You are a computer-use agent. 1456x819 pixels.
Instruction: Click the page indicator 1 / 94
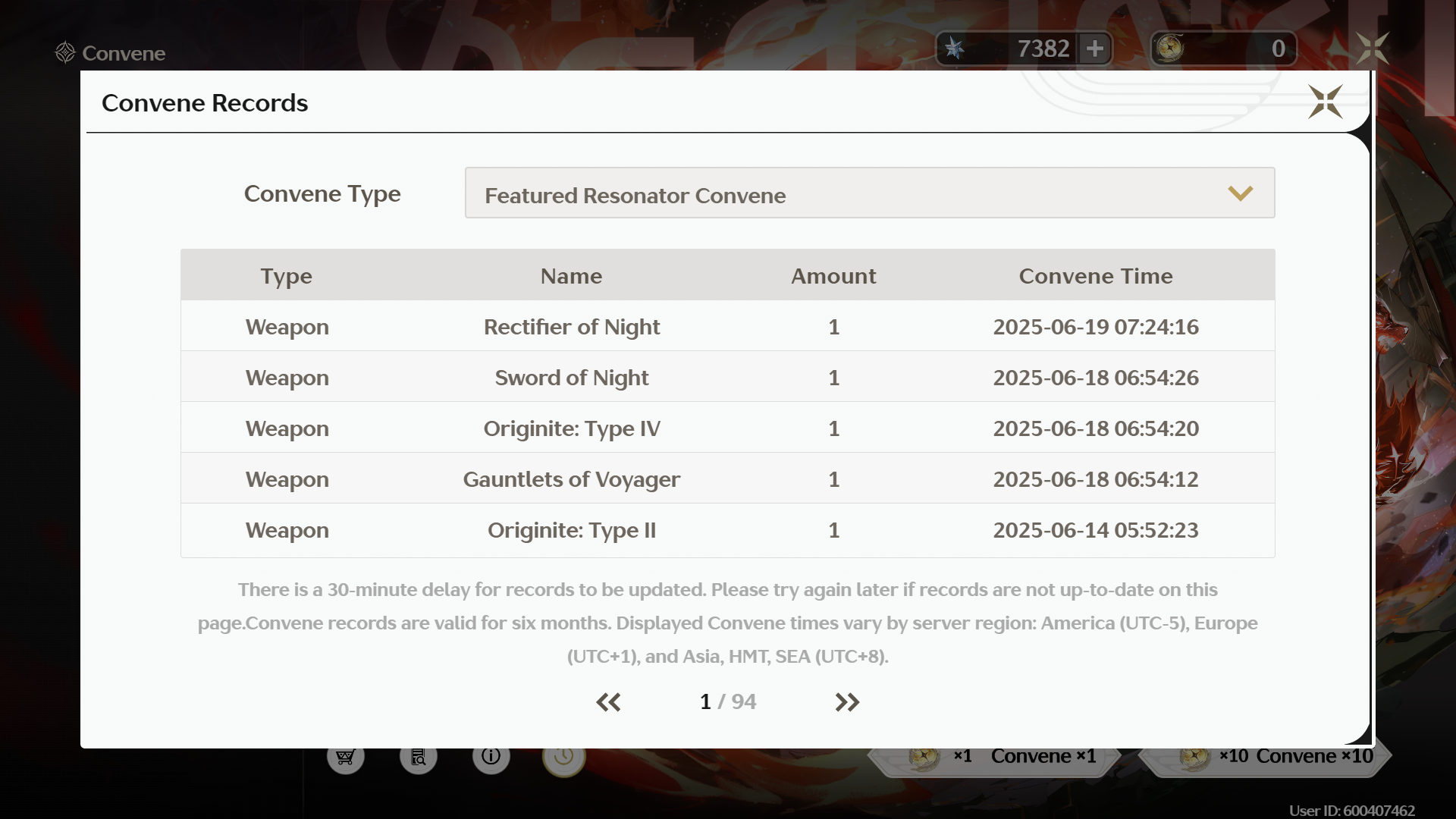coord(727,702)
